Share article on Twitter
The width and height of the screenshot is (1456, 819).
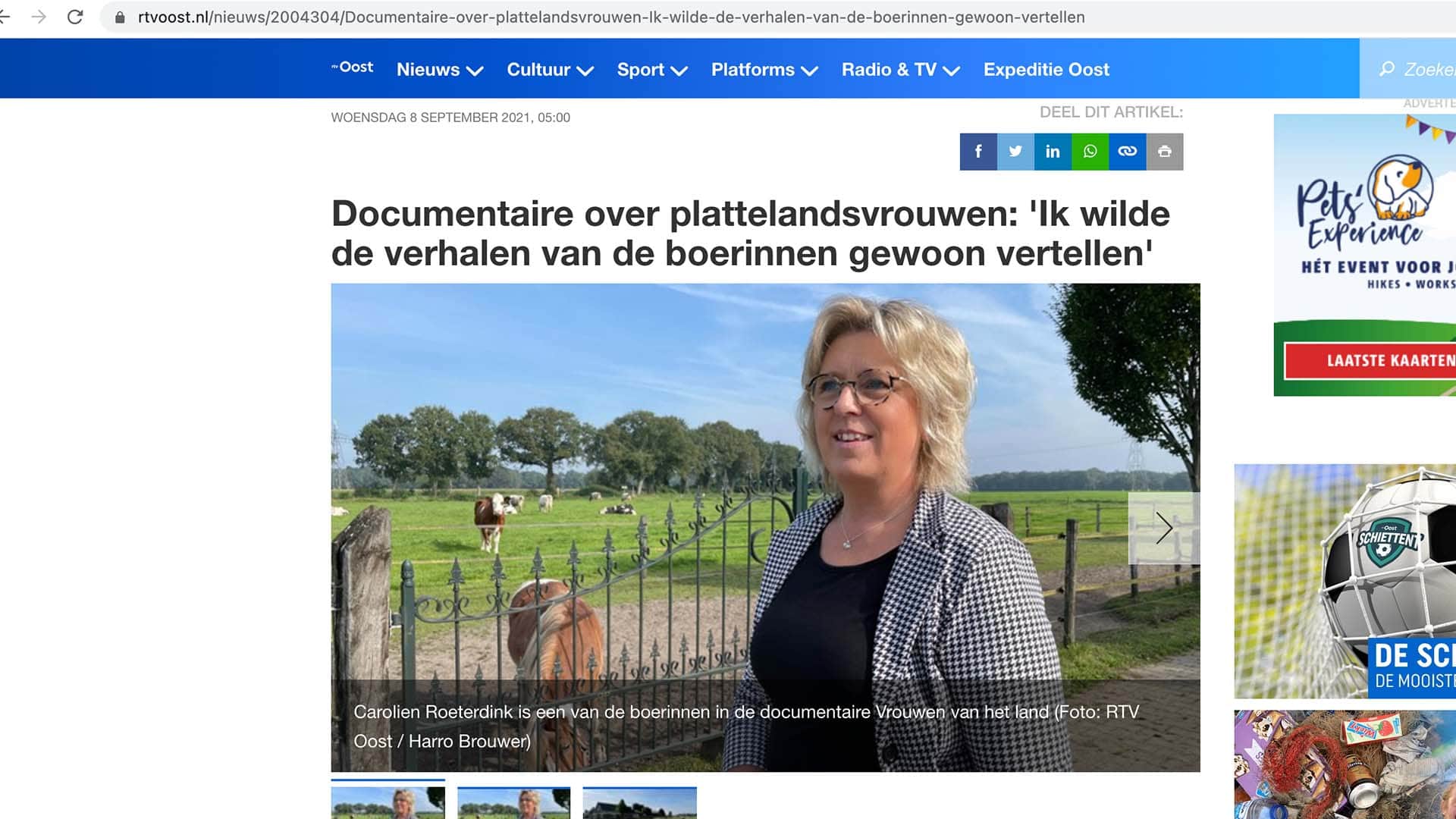[x=1015, y=152]
